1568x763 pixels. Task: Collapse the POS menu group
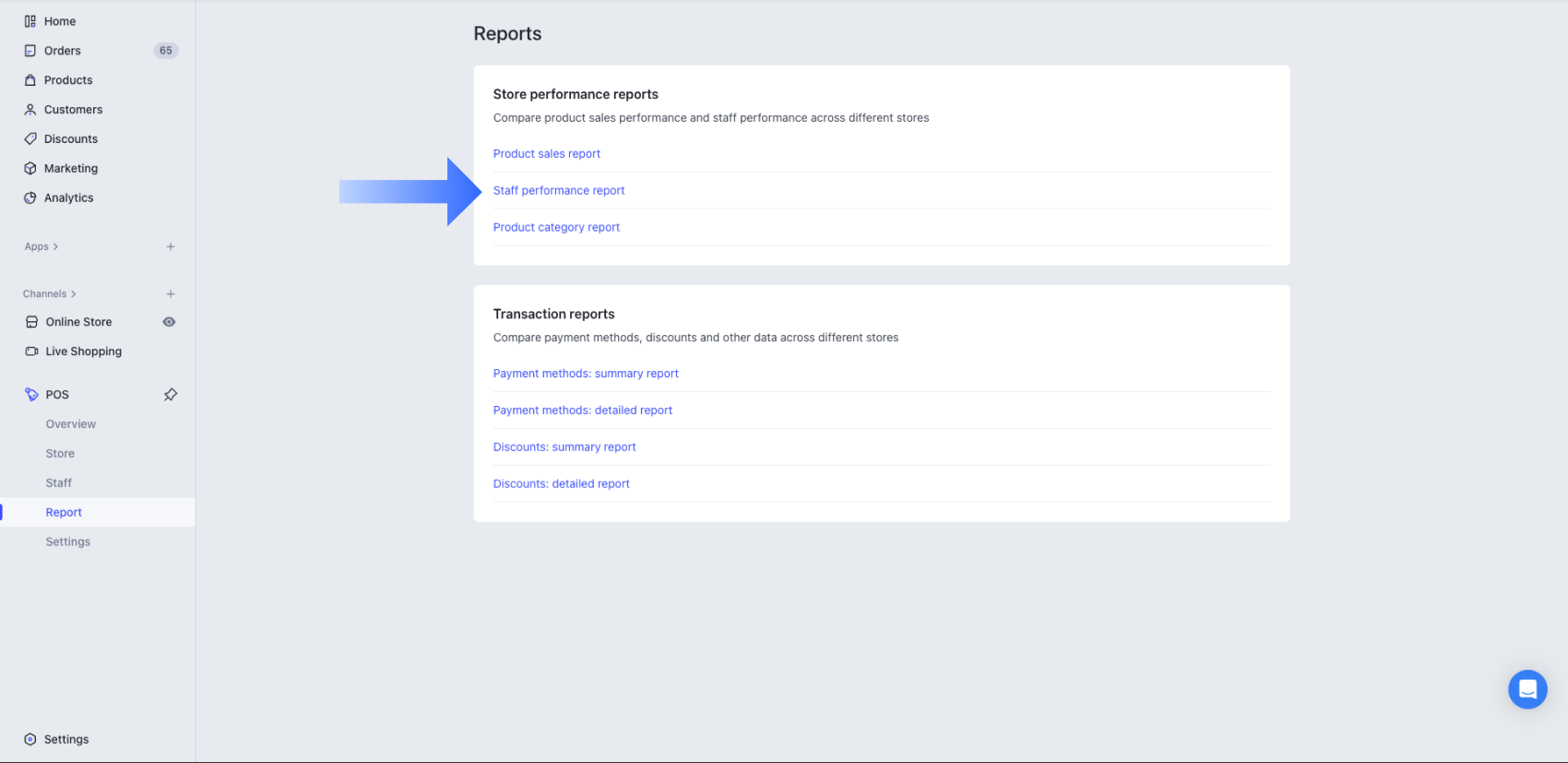(x=57, y=395)
